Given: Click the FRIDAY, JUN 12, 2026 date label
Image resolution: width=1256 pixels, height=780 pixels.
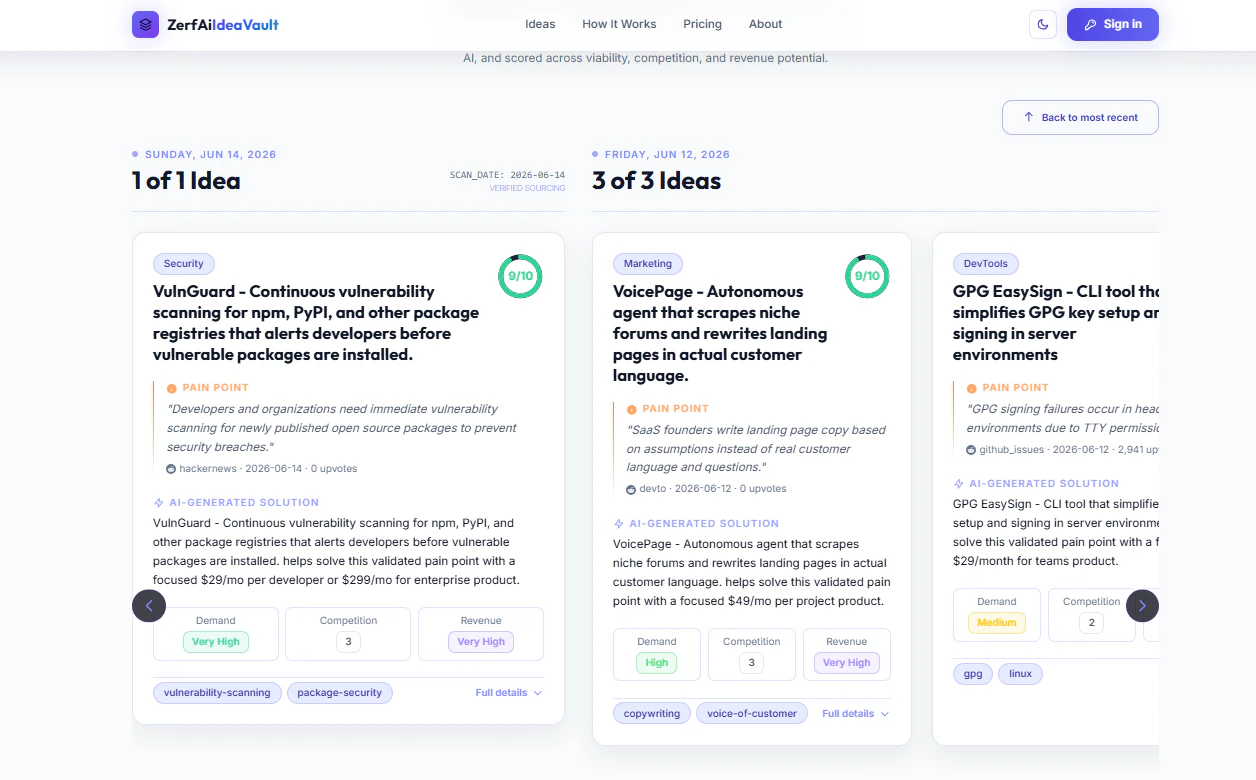Looking at the screenshot, I should pyautogui.click(x=667, y=155).
